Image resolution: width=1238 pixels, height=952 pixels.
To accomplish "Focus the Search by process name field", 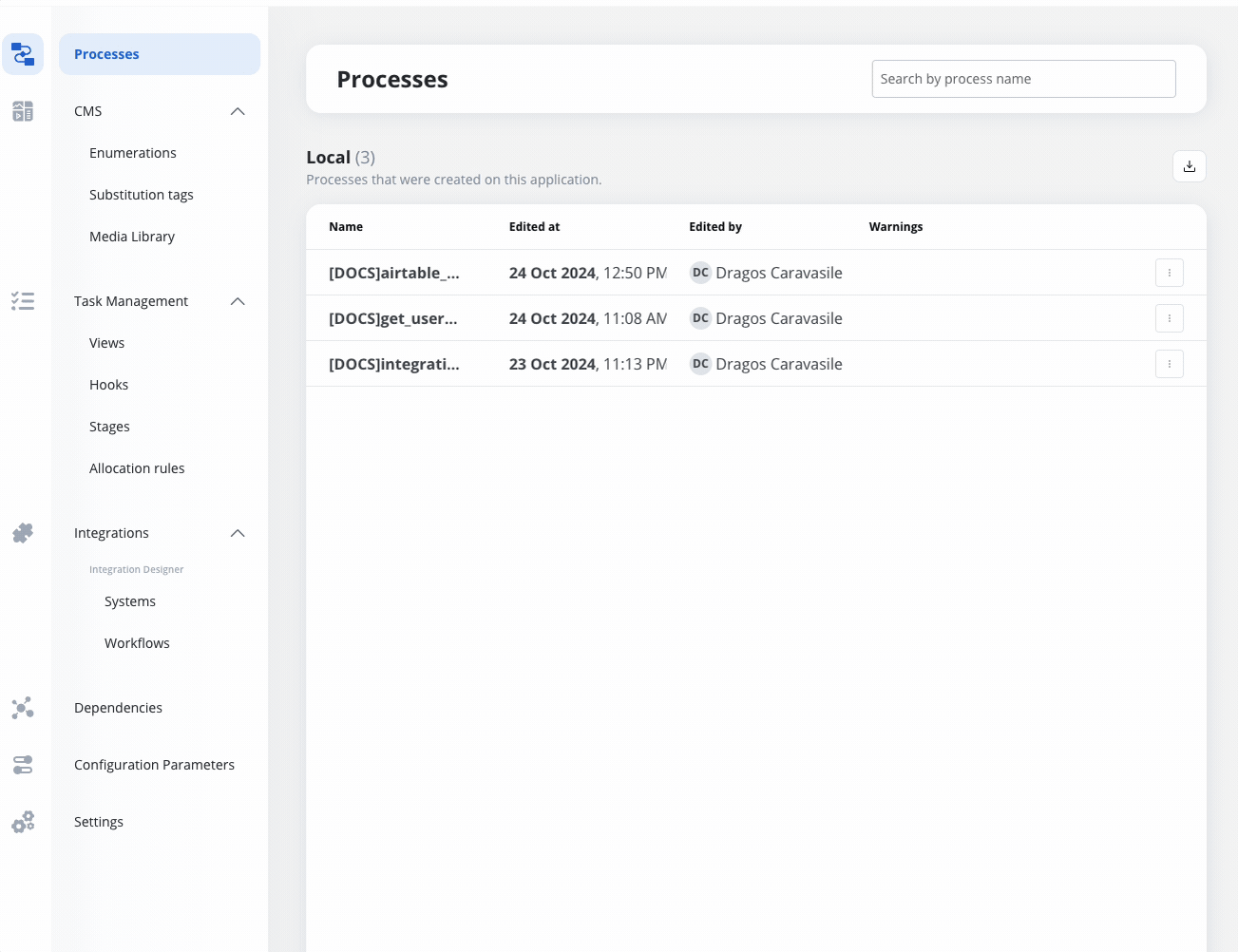I will [x=1024, y=79].
